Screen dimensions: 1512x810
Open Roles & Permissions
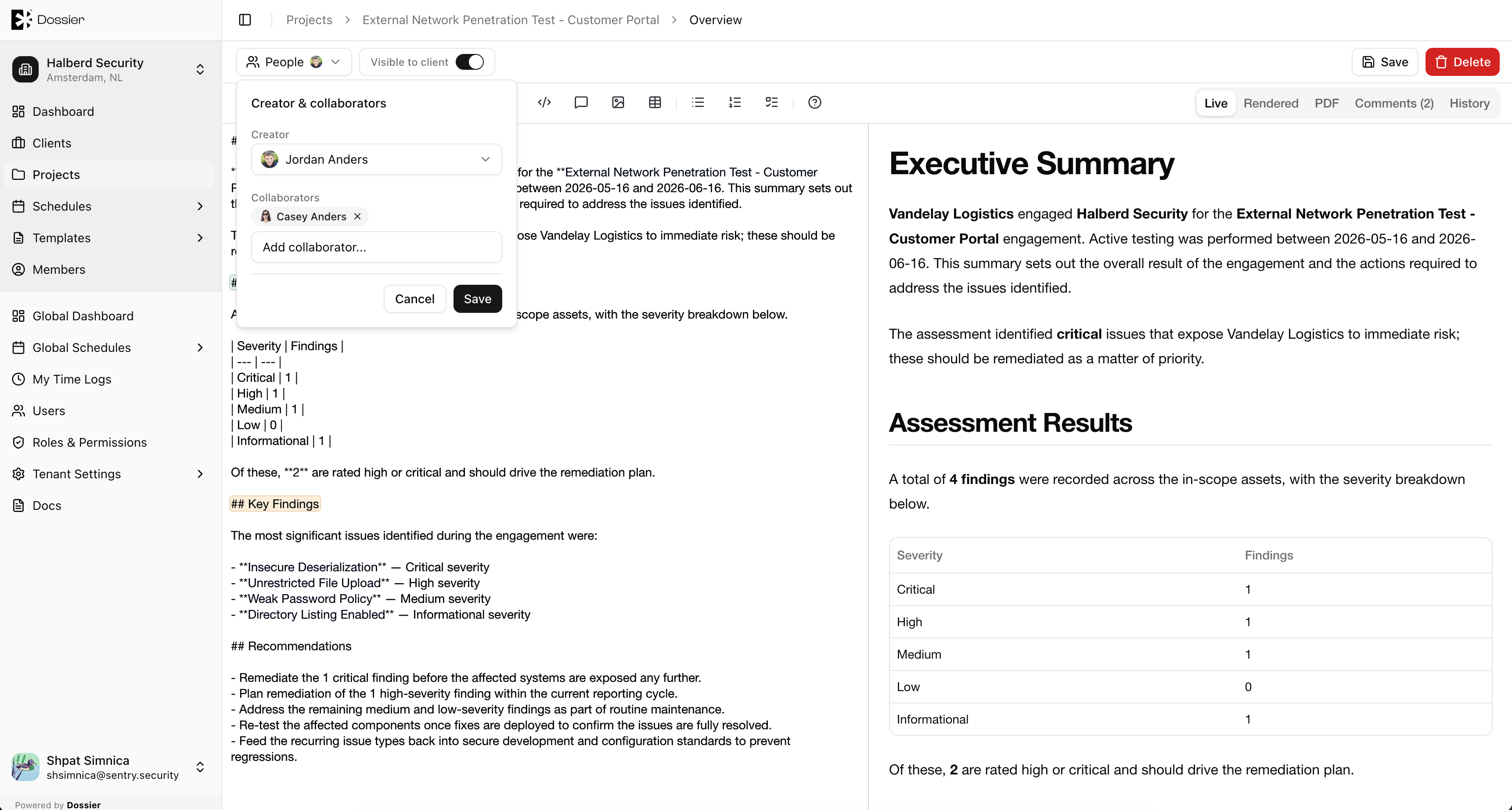109,442
